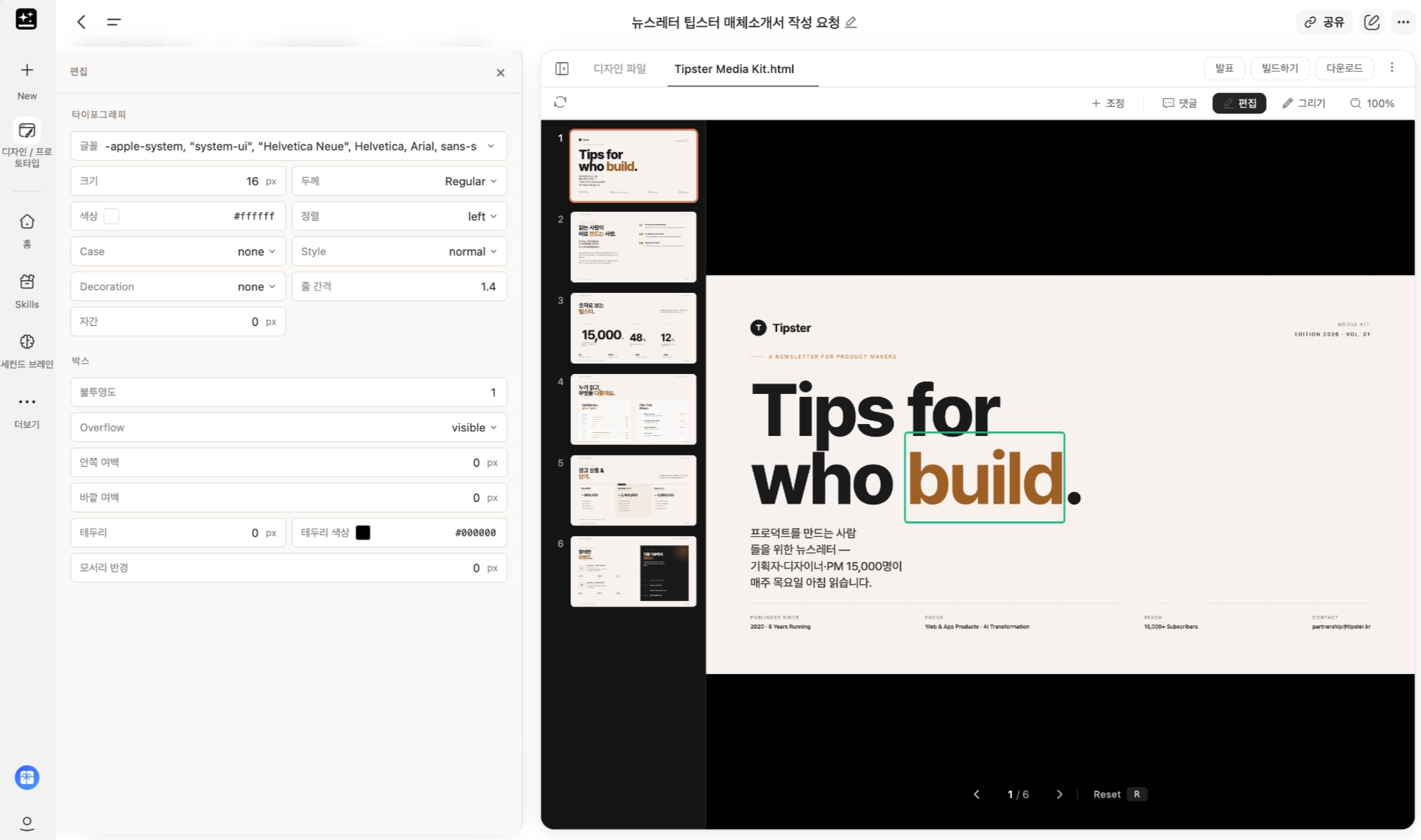Go to the next slide
This screenshot has height=840, width=1421.
click(1059, 794)
